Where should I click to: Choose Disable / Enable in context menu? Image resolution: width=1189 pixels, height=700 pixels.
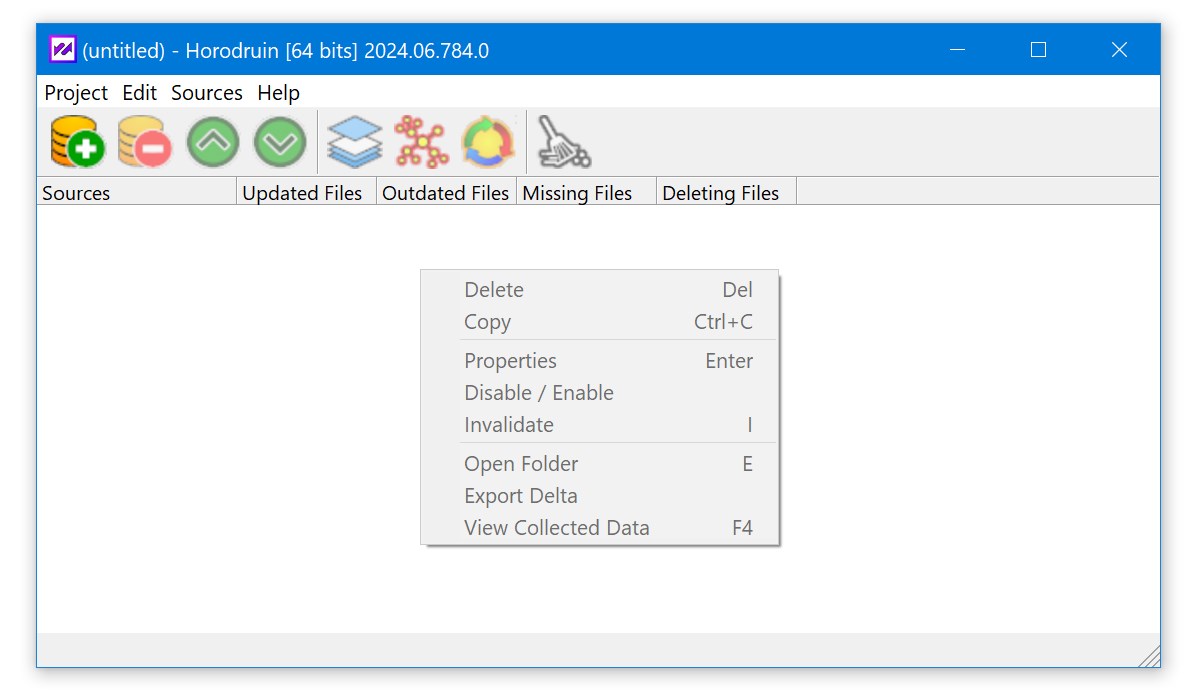point(539,393)
